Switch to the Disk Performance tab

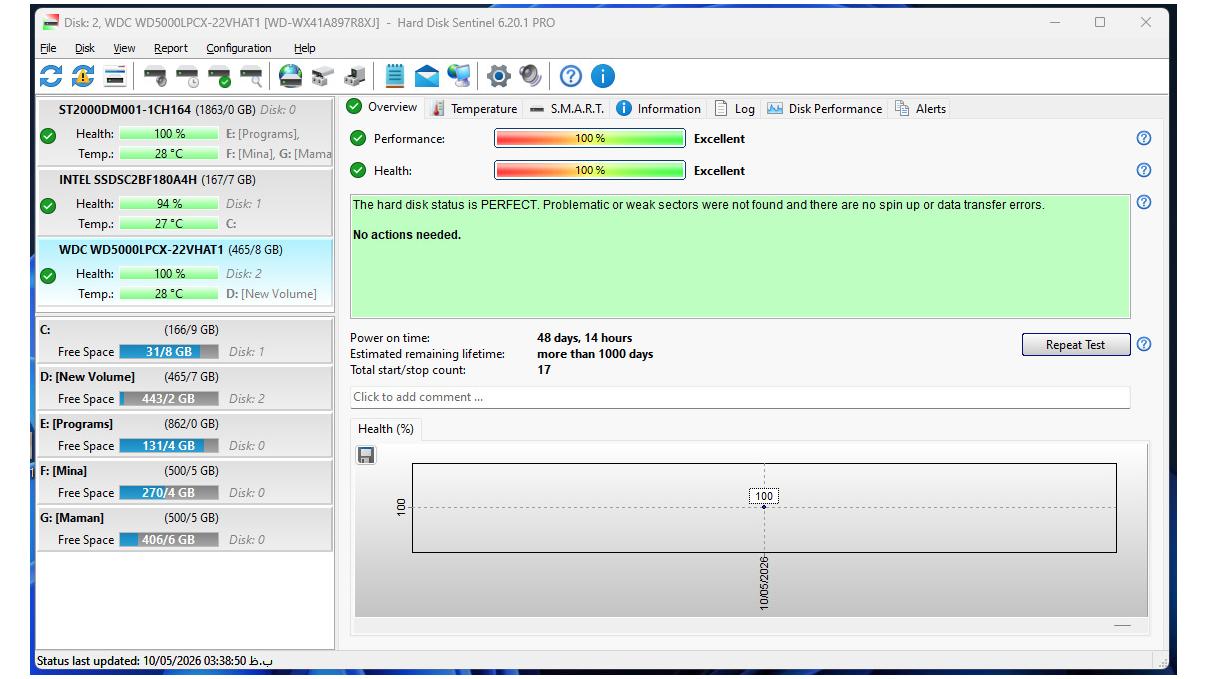(x=824, y=108)
